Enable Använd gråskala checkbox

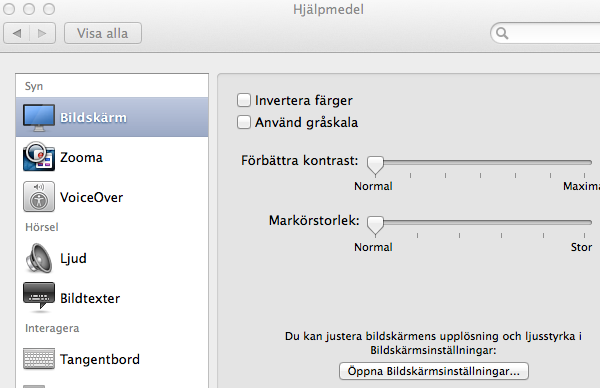coord(244,122)
